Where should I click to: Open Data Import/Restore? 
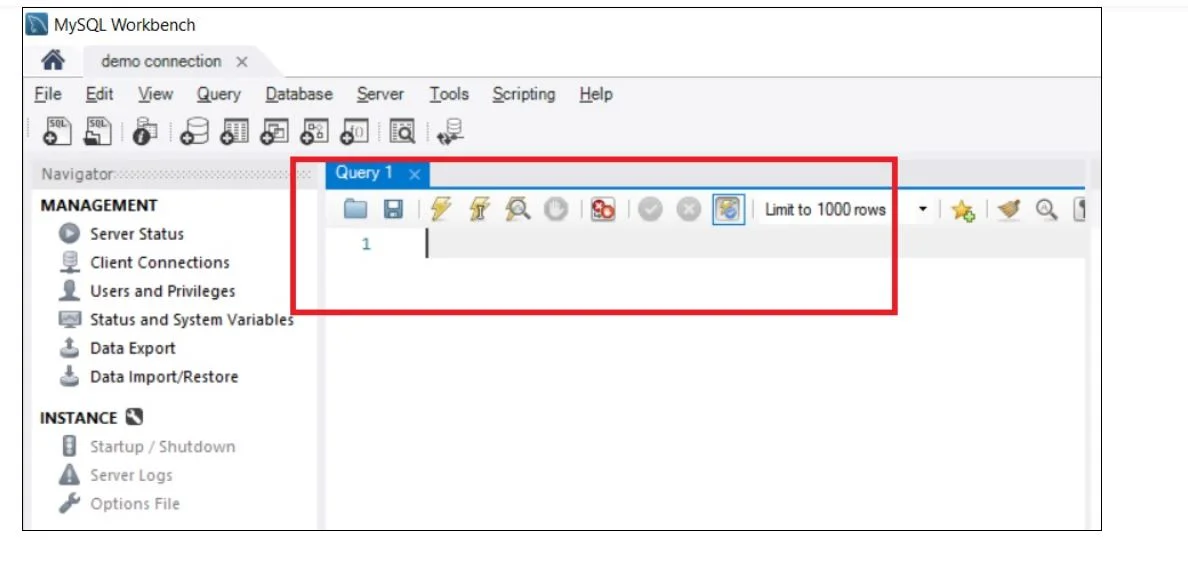click(164, 377)
